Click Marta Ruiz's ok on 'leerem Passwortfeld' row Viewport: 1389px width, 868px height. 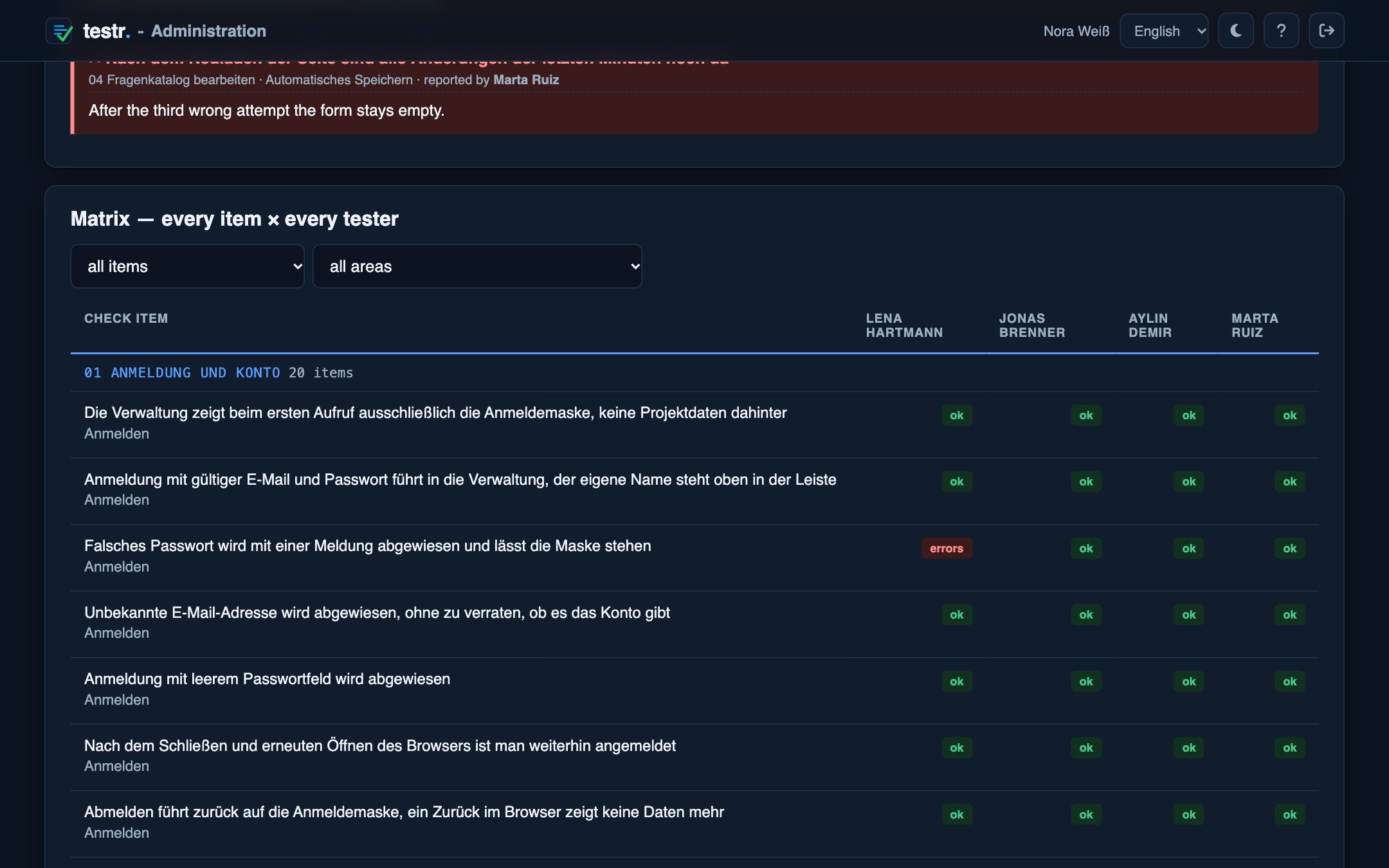[1290, 682]
